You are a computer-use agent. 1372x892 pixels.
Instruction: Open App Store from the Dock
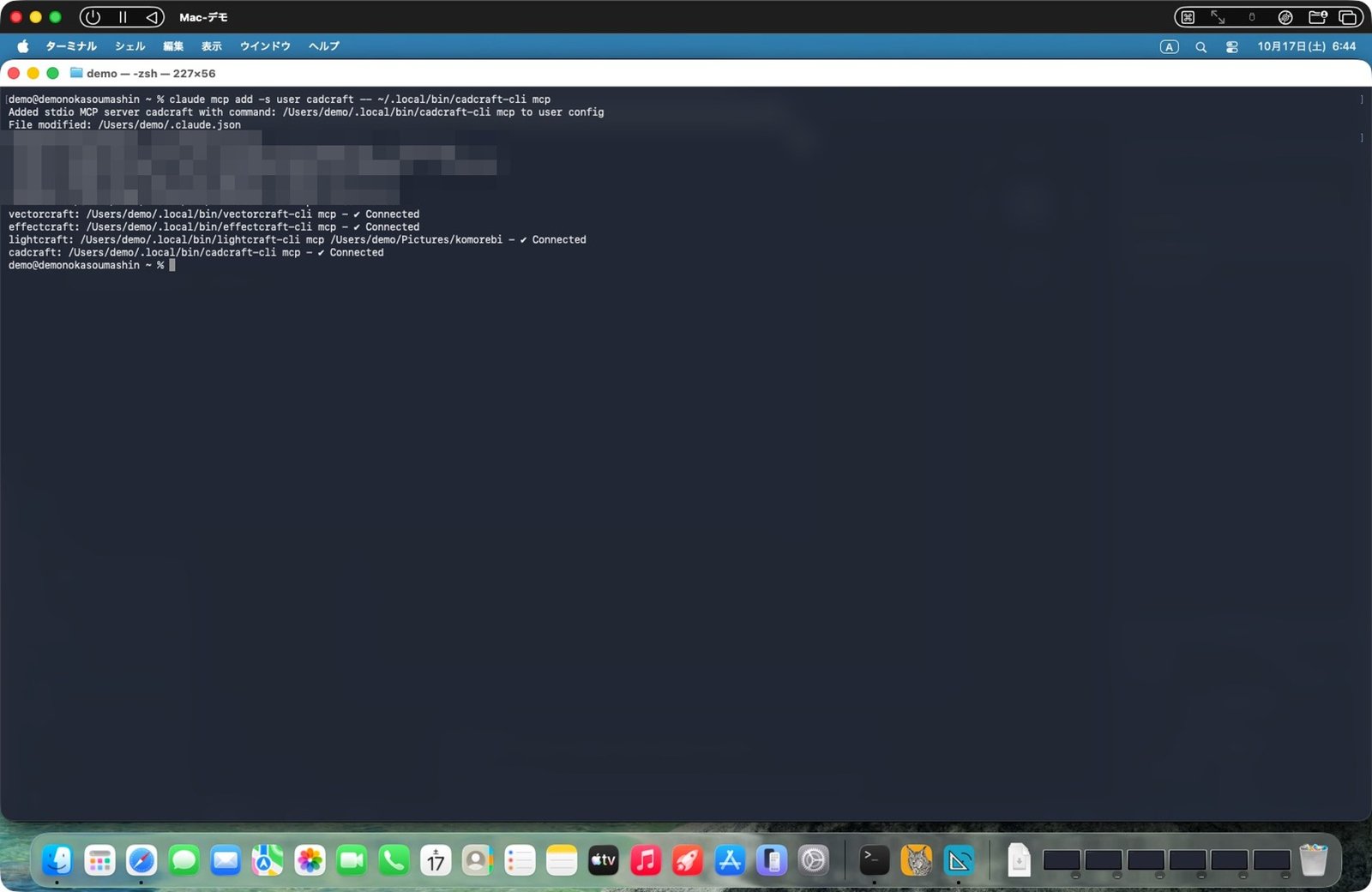tap(730, 860)
